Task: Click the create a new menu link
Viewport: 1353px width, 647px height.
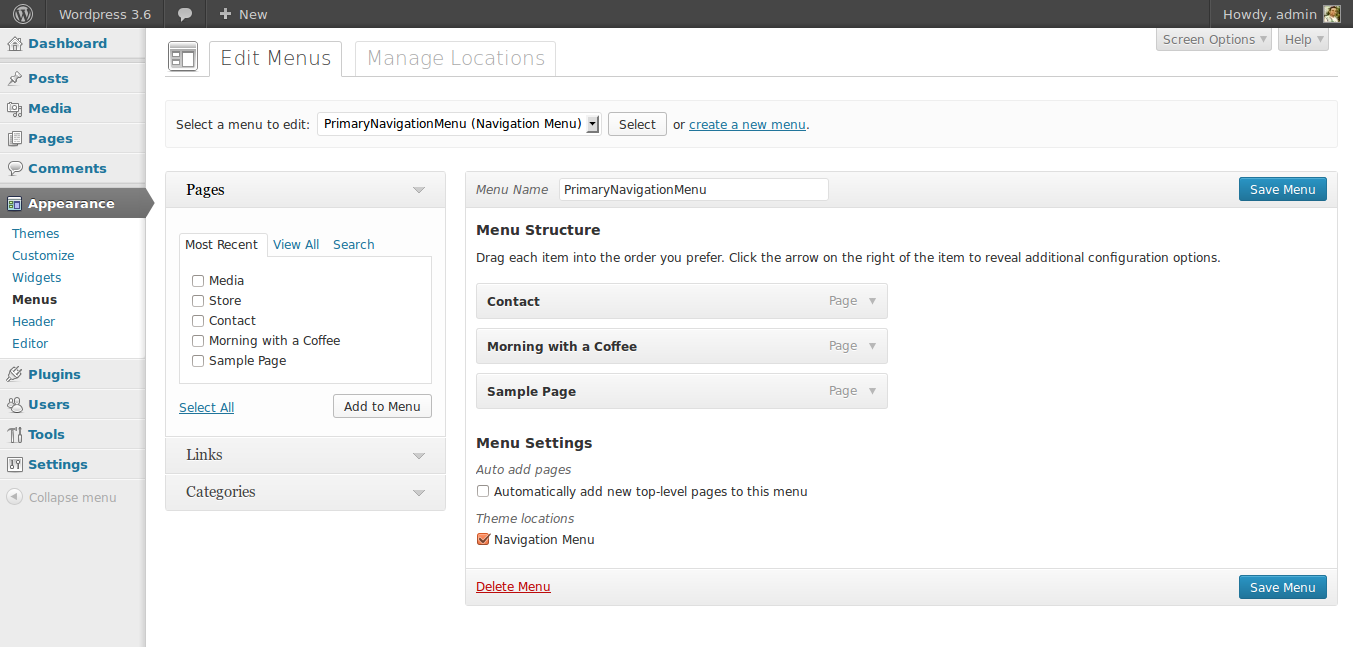Action: click(x=747, y=124)
